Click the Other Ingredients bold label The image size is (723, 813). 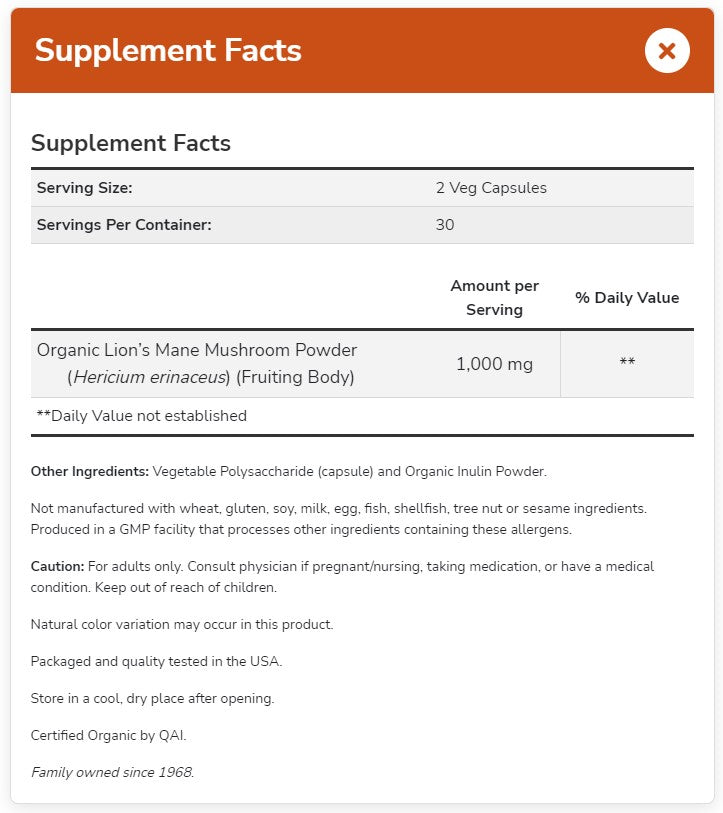click(90, 471)
